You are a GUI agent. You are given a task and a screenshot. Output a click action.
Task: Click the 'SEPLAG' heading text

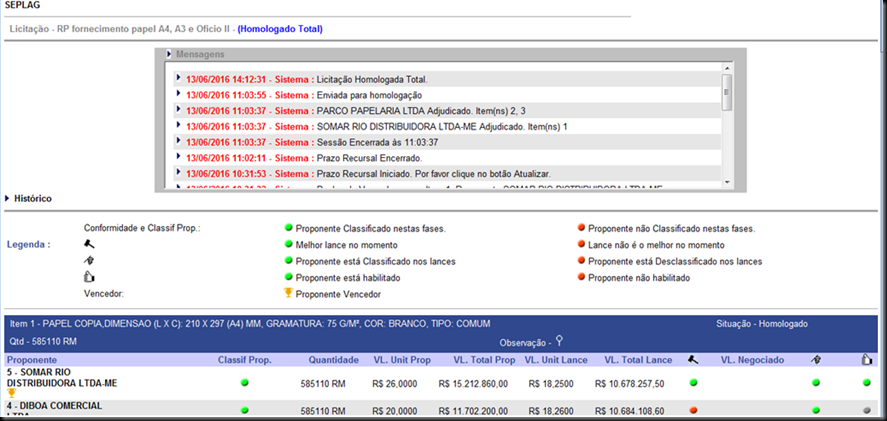(21, 5)
